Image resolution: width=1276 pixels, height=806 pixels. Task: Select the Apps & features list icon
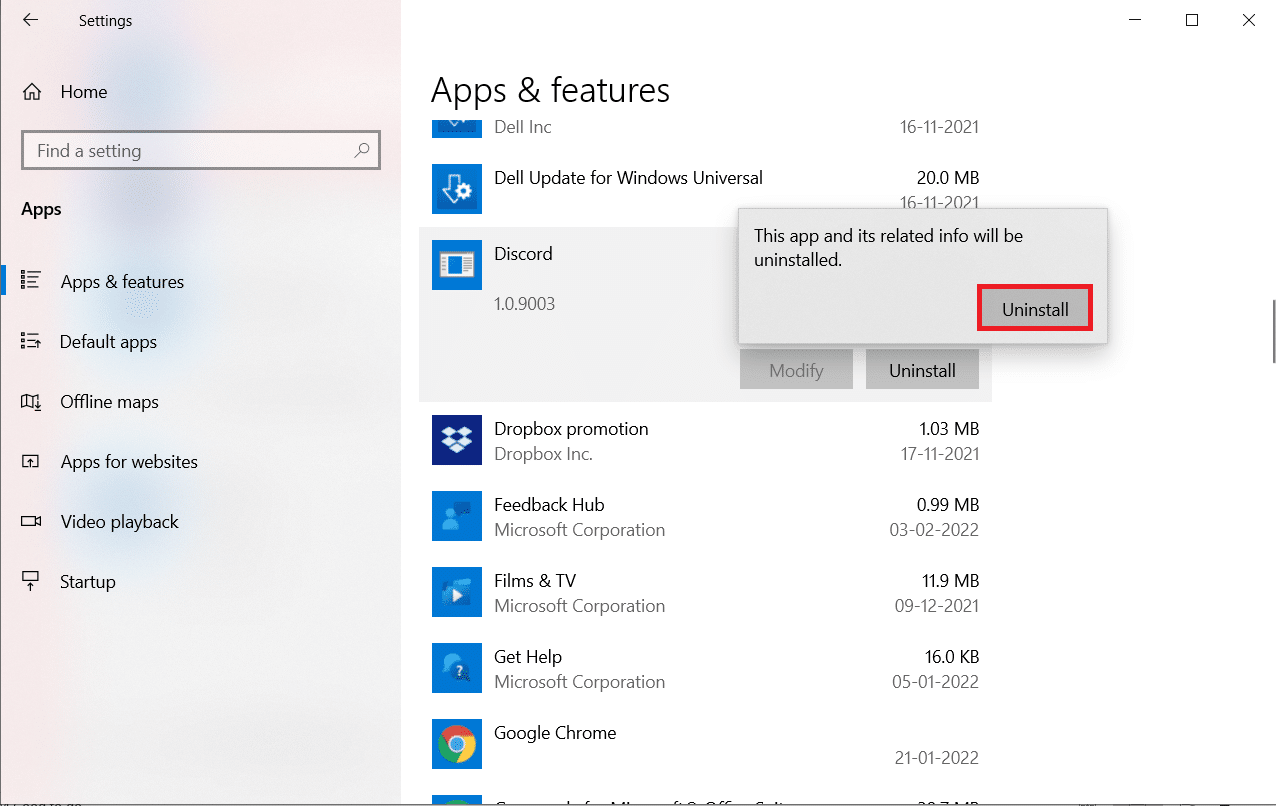pos(31,281)
